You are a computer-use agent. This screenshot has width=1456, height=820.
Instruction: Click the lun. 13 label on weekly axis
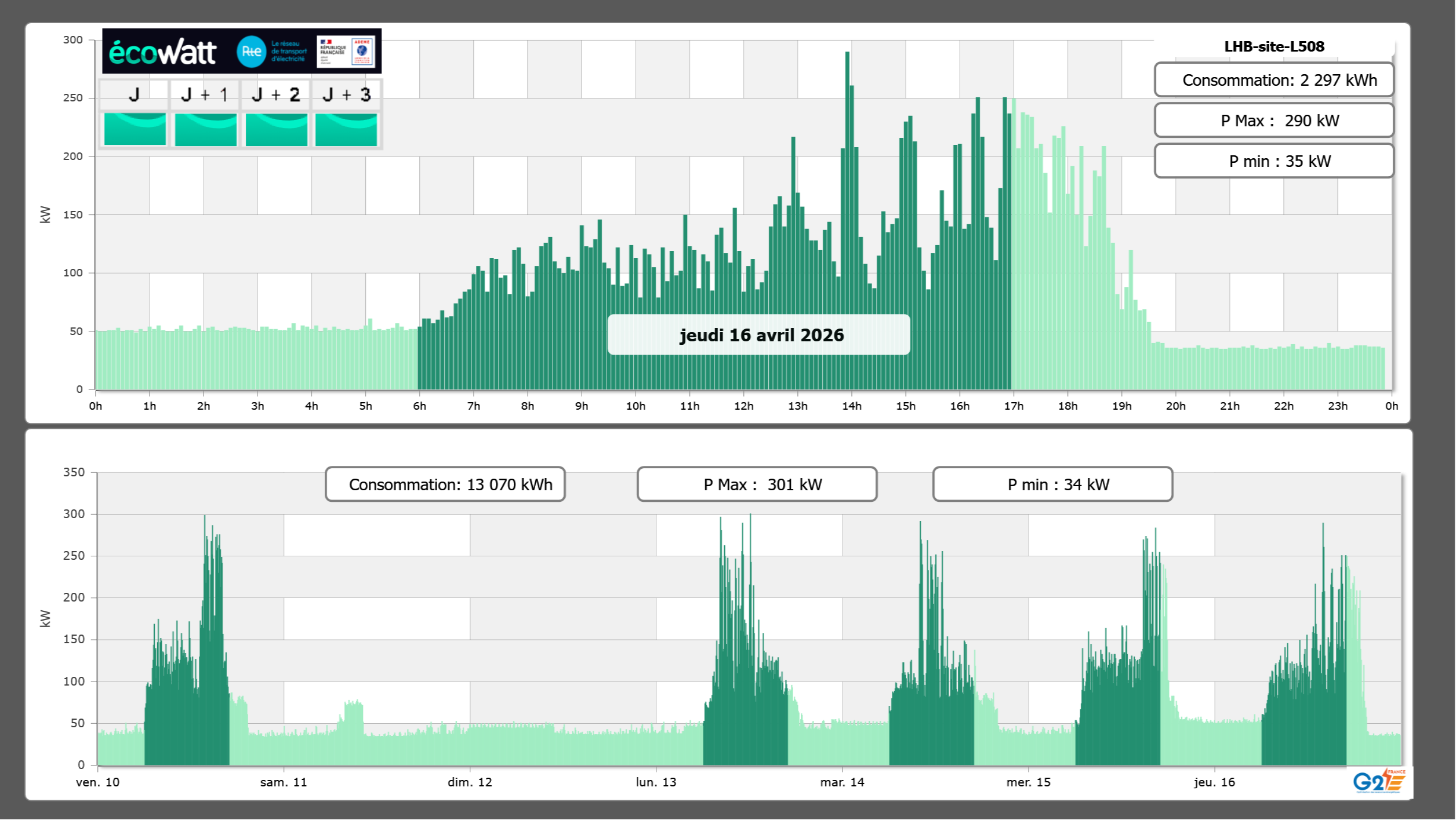tap(656, 782)
